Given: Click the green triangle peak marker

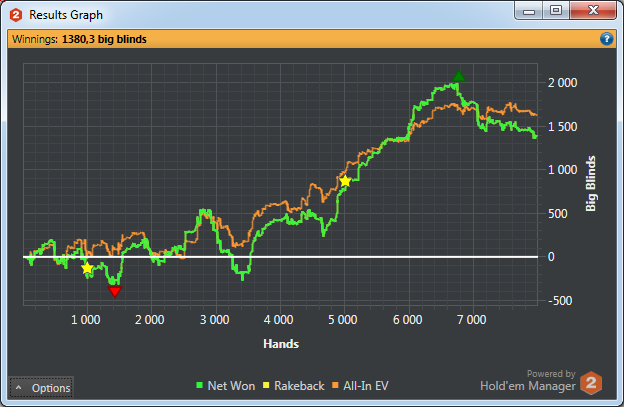Looking at the screenshot, I should pos(459,76).
